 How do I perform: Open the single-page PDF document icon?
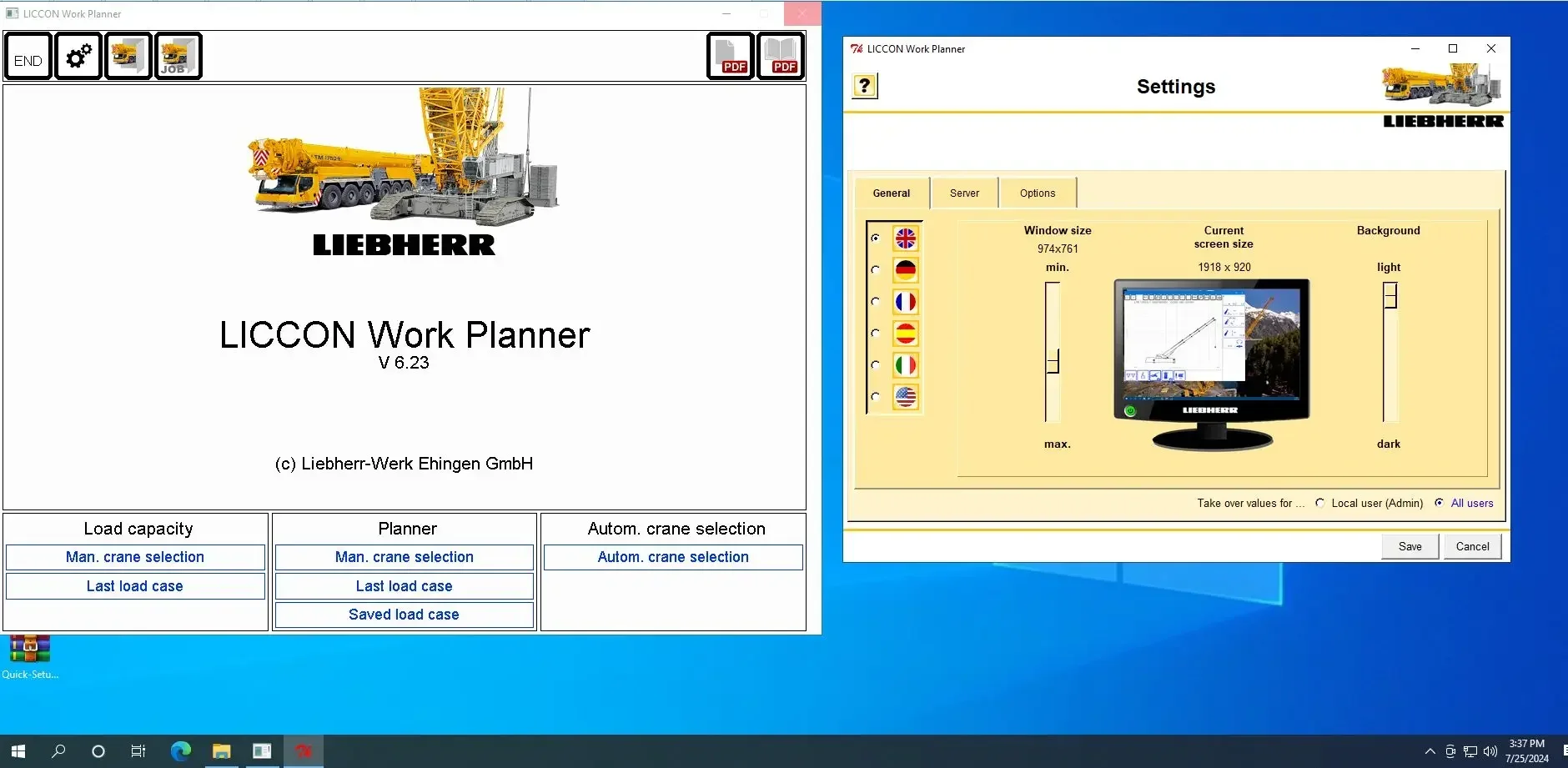coord(731,57)
